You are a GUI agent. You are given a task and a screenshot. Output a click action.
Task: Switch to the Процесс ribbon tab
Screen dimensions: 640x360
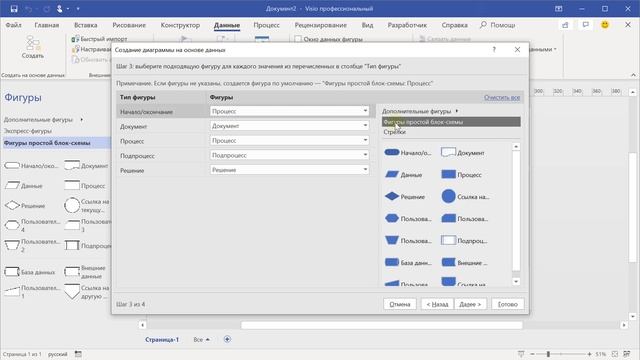pos(267,25)
